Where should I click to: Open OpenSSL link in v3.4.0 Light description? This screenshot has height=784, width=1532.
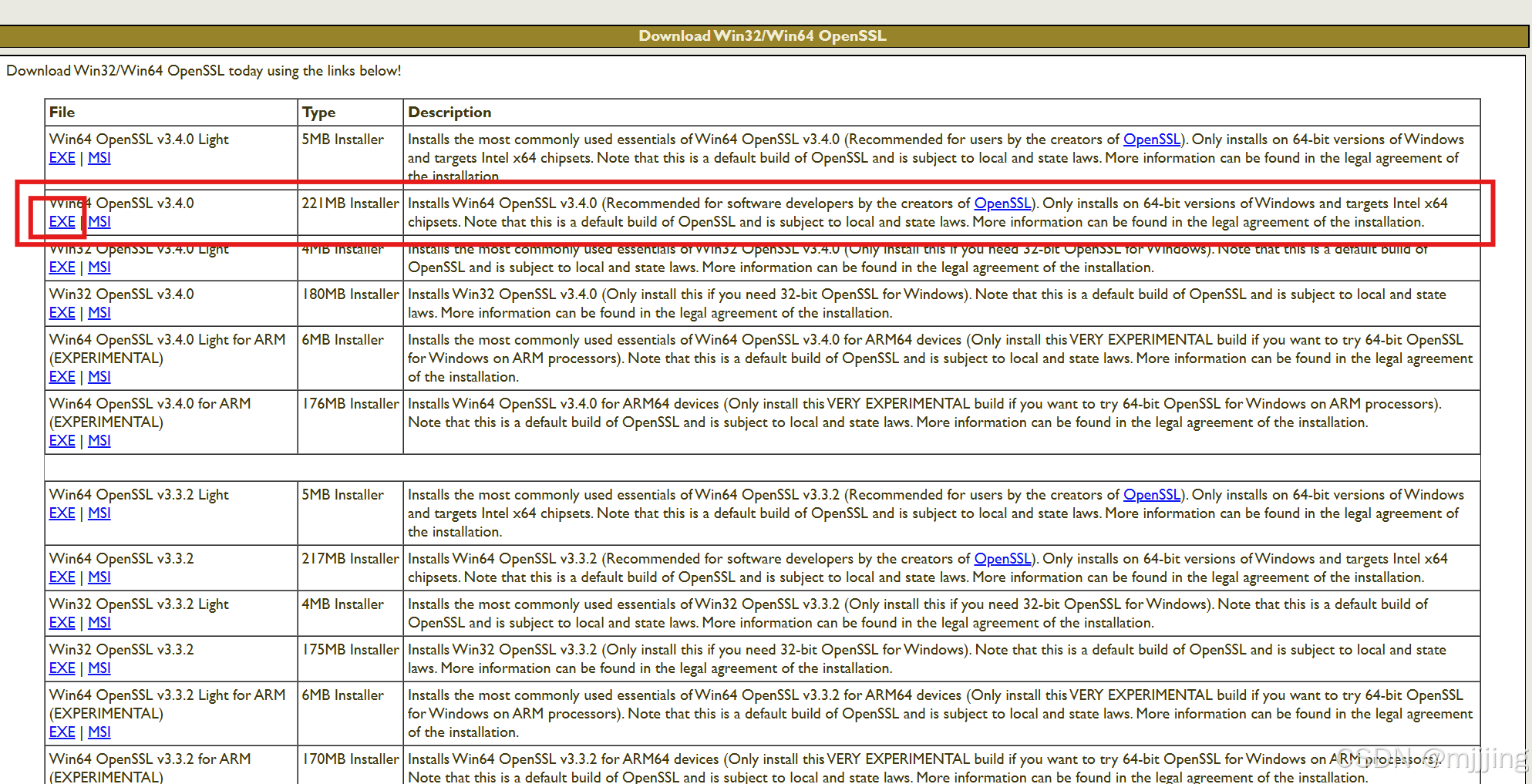point(1152,140)
